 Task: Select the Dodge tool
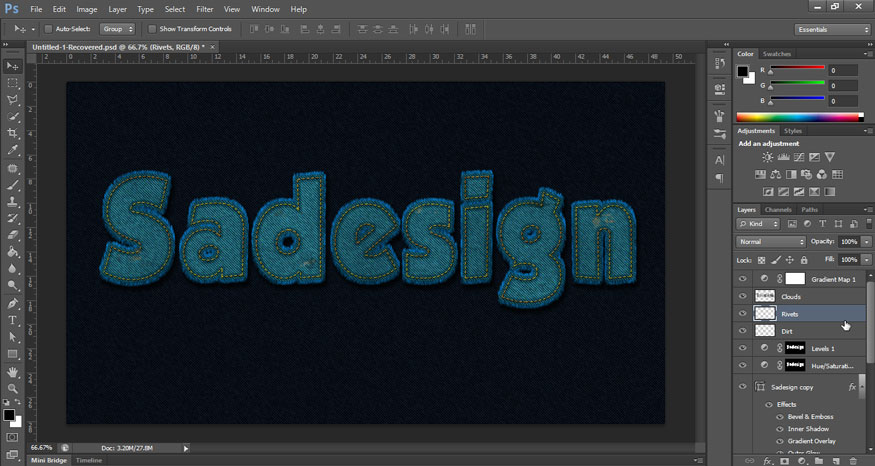pyautogui.click(x=12, y=286)
